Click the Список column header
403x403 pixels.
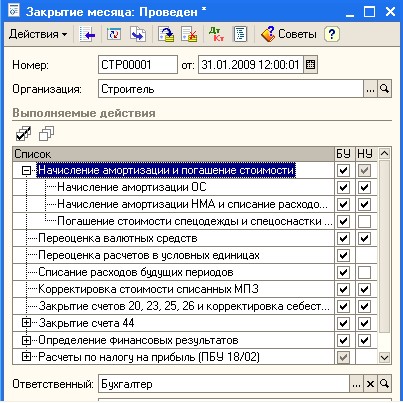[x=173, y=154]
